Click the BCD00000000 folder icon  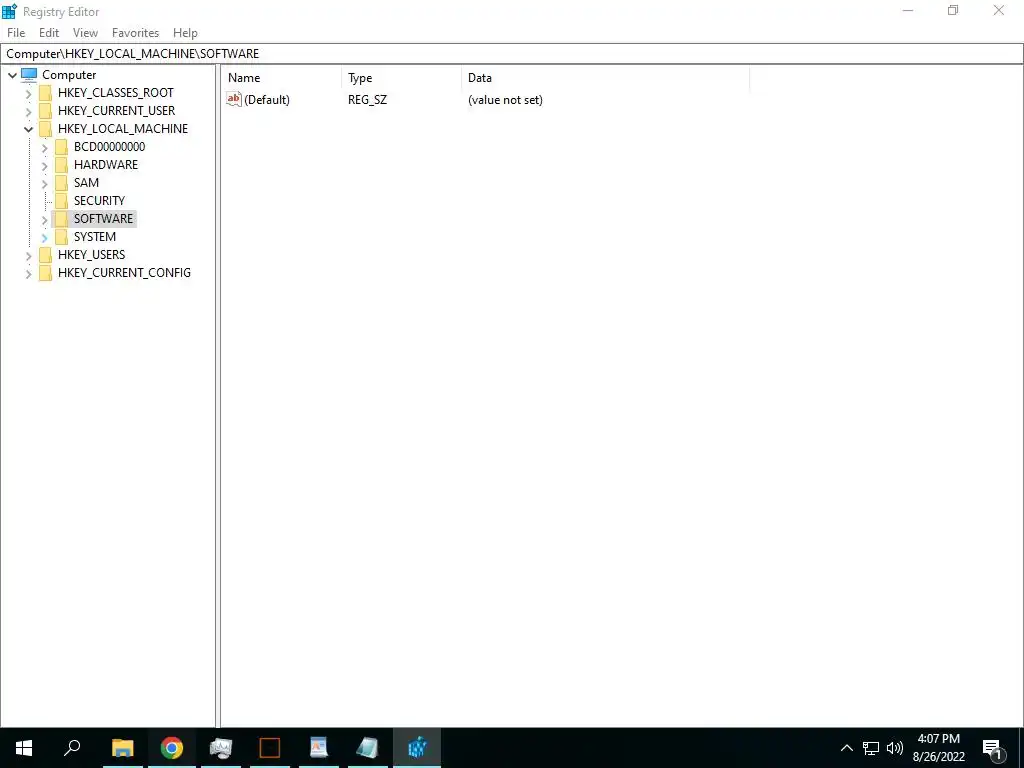[61, 147]
